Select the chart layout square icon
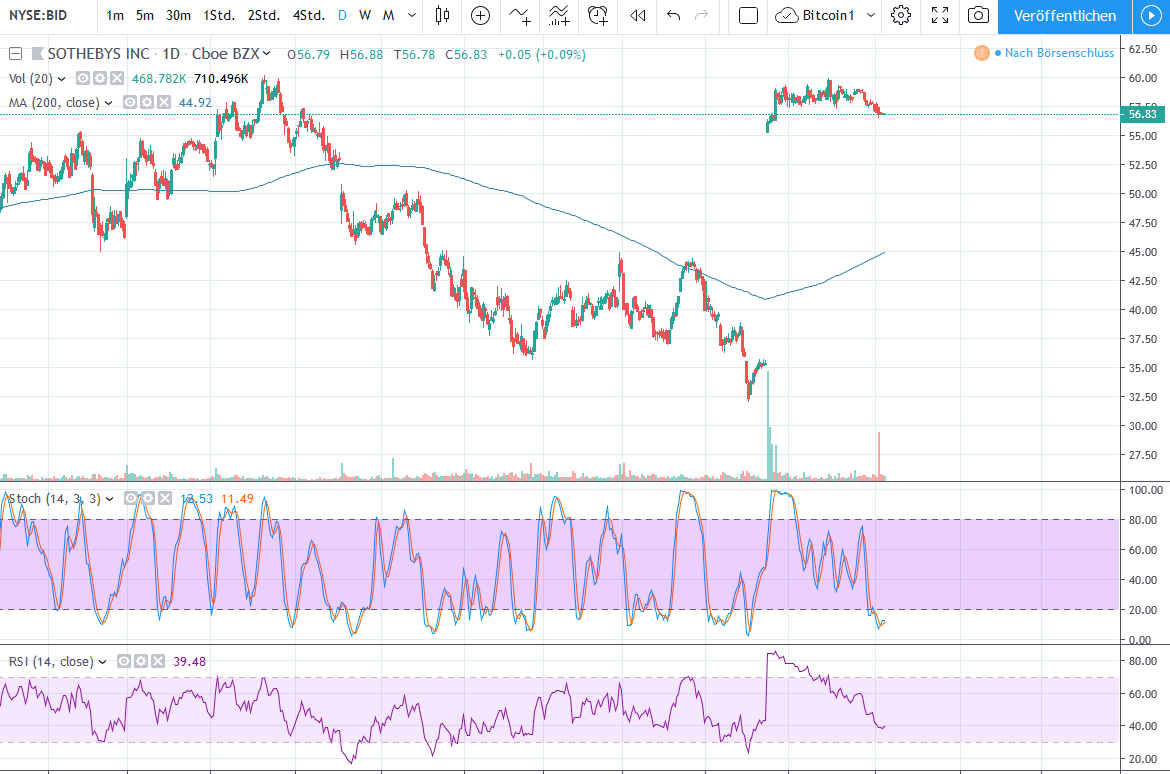 coord(748,15)
